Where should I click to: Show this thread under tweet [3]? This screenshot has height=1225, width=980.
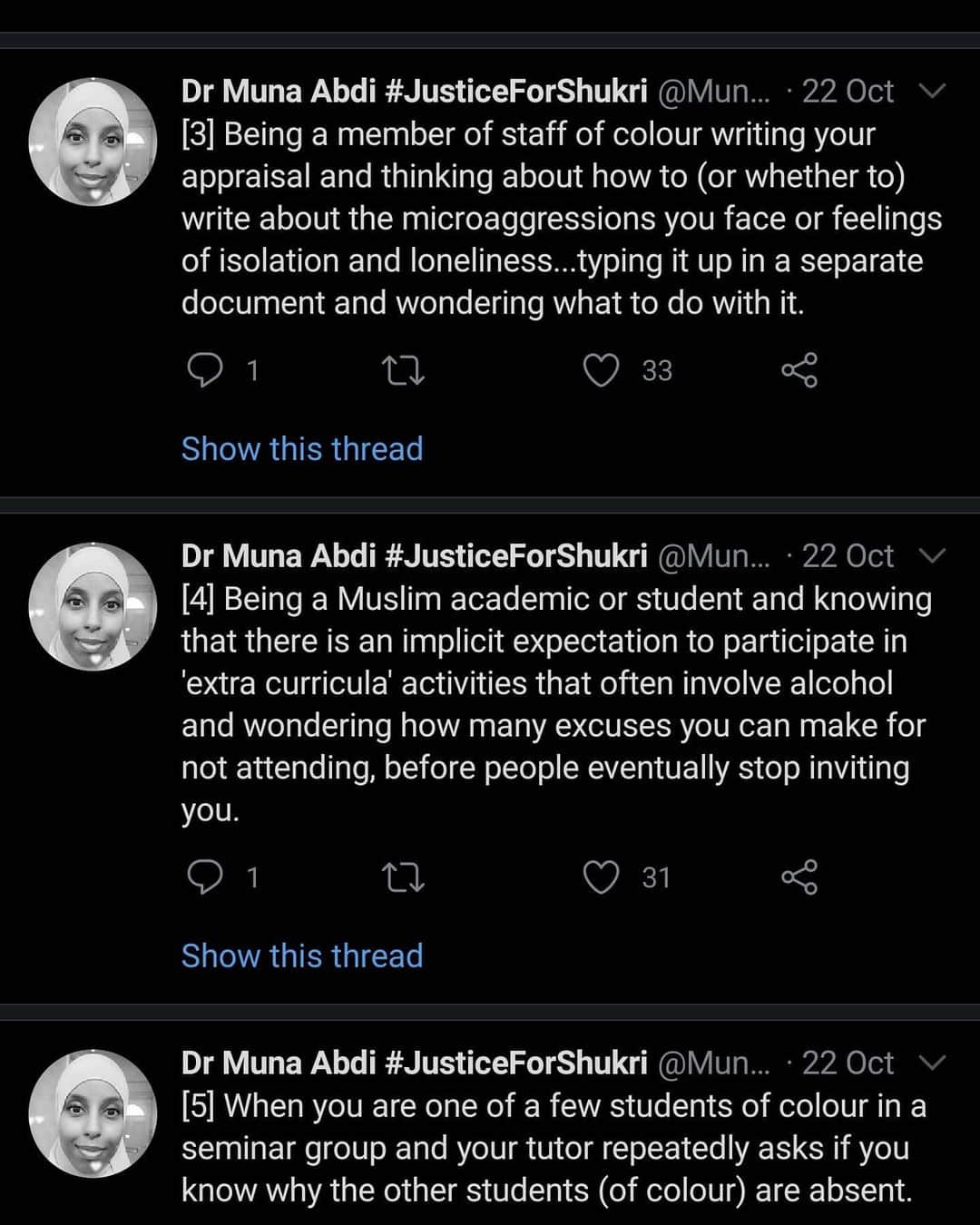pos(302,448)
